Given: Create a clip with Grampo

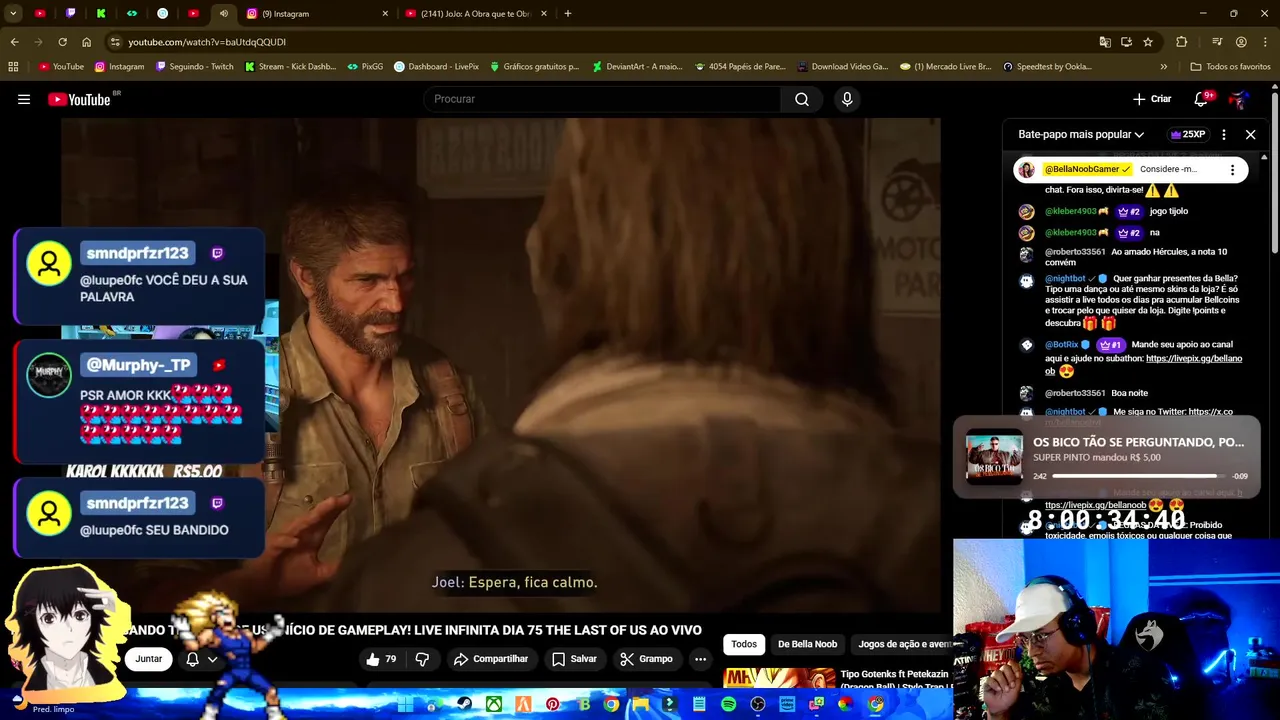Looking at the screenshot, I should [x=646, y=659].
